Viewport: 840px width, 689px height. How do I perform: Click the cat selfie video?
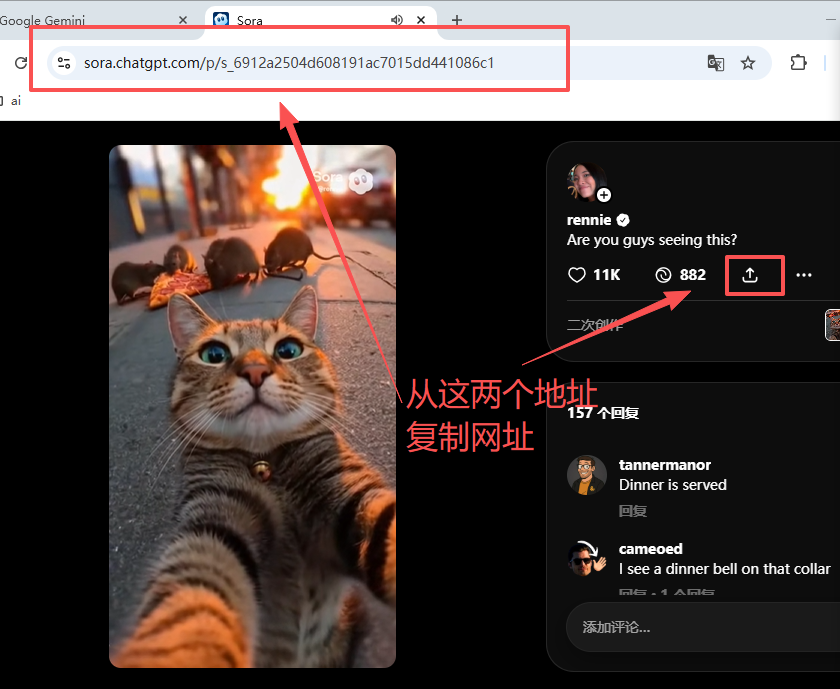252,406
